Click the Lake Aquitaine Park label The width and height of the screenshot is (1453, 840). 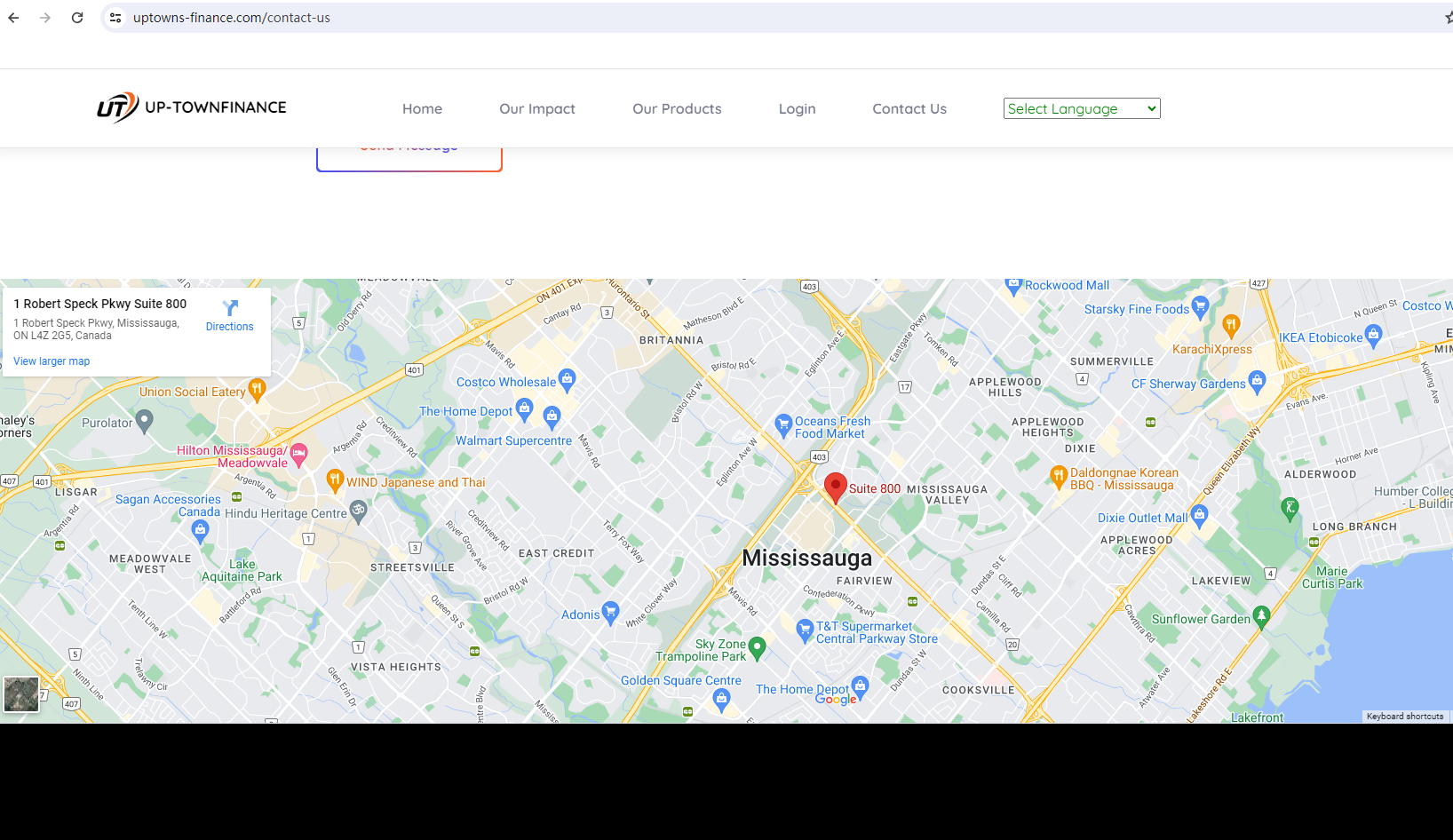242,570
